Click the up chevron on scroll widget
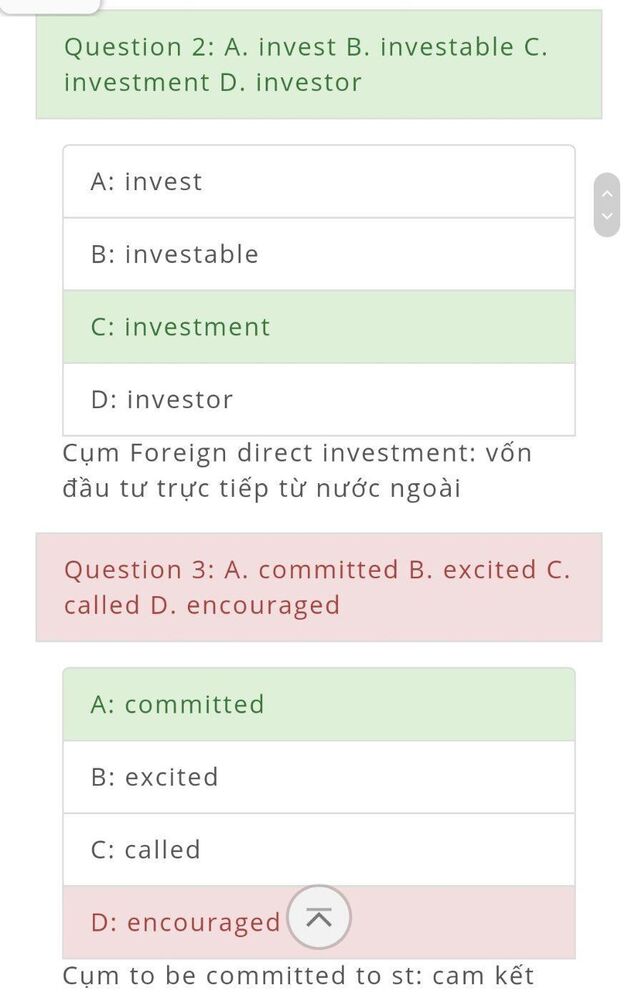This screenshot has width=638, height=1000. click(x=607, y=193)
